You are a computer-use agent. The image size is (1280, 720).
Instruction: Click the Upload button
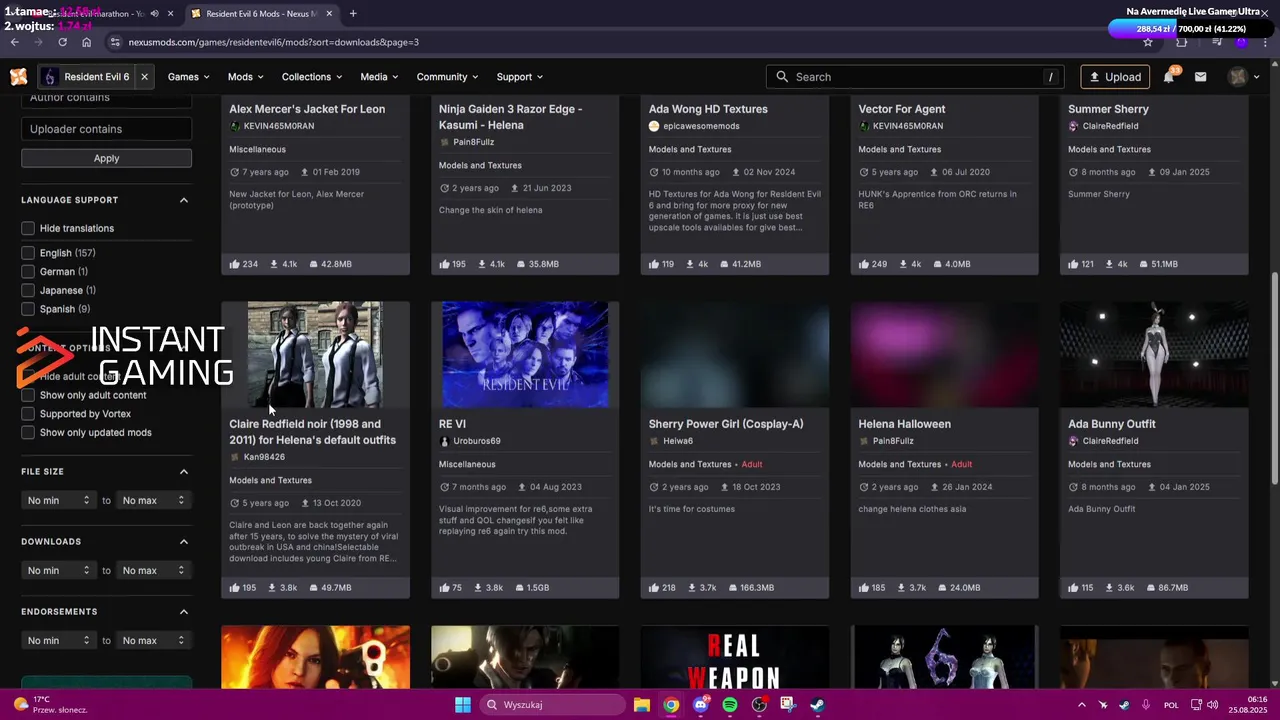(x=1115, y=77)
